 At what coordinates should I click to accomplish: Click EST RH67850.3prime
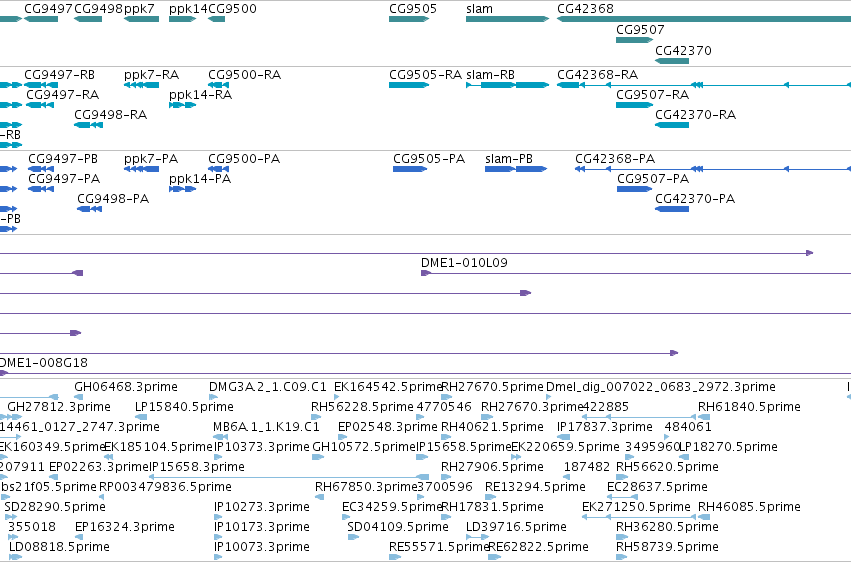[x=366, y=487]
